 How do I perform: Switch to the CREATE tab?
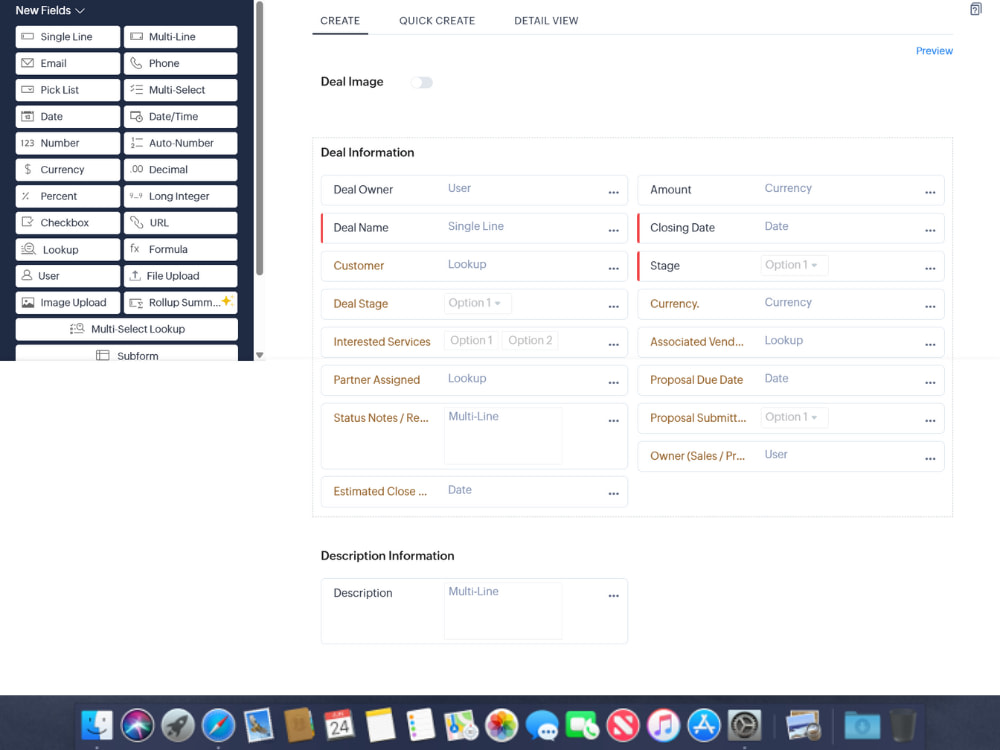tap(340, 20)
